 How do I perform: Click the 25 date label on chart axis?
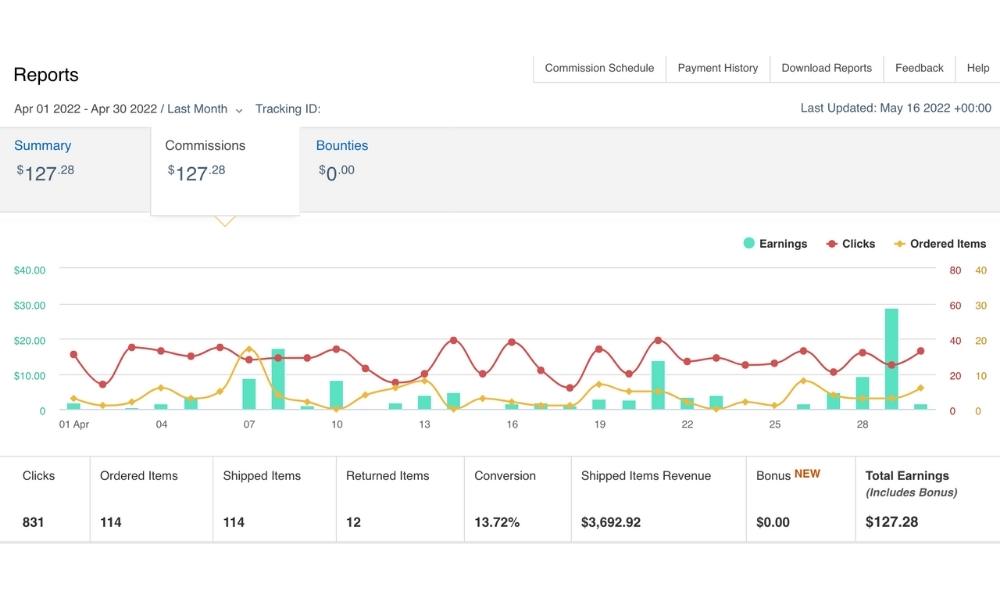(775, 424)
